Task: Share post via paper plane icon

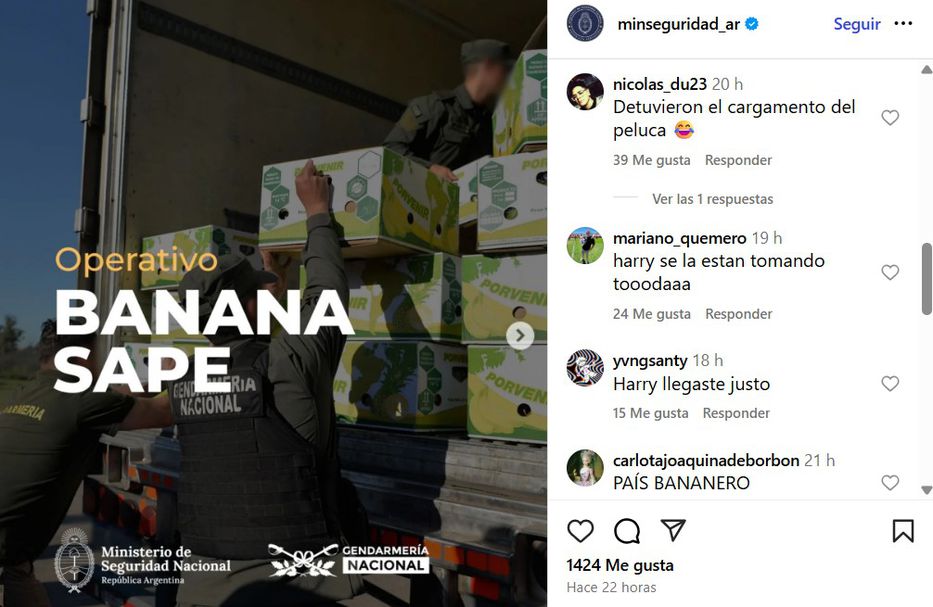Action: (x=673, y=530)
